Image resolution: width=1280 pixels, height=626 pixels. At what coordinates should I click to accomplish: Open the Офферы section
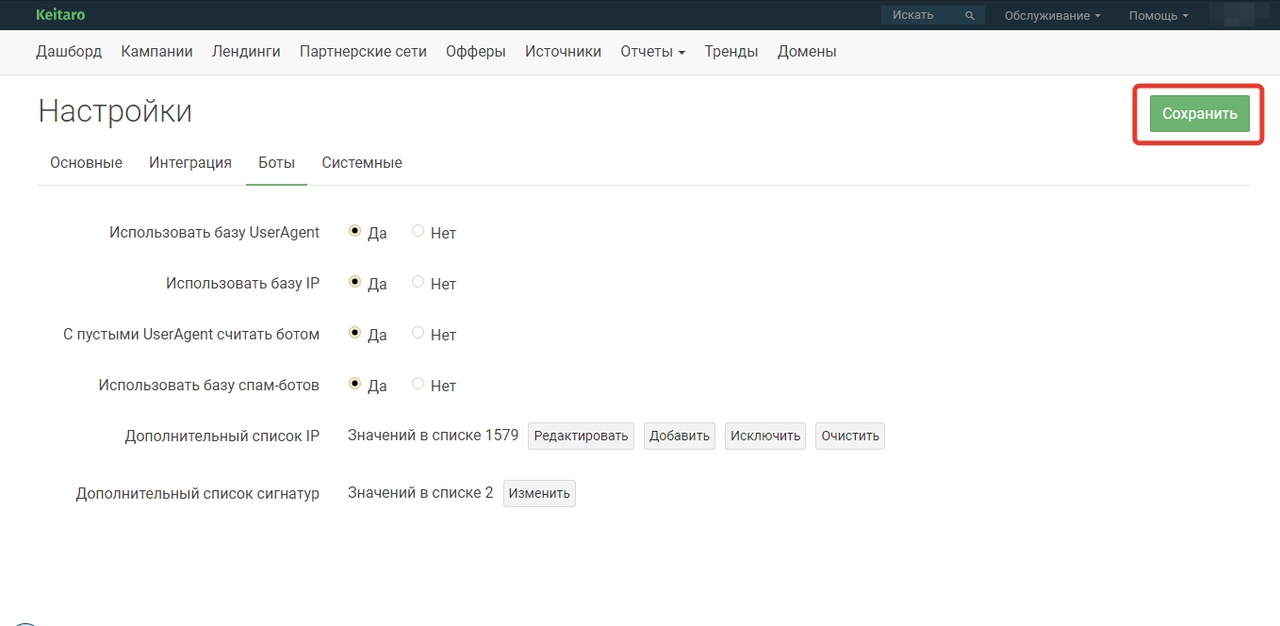coord(476,52)
